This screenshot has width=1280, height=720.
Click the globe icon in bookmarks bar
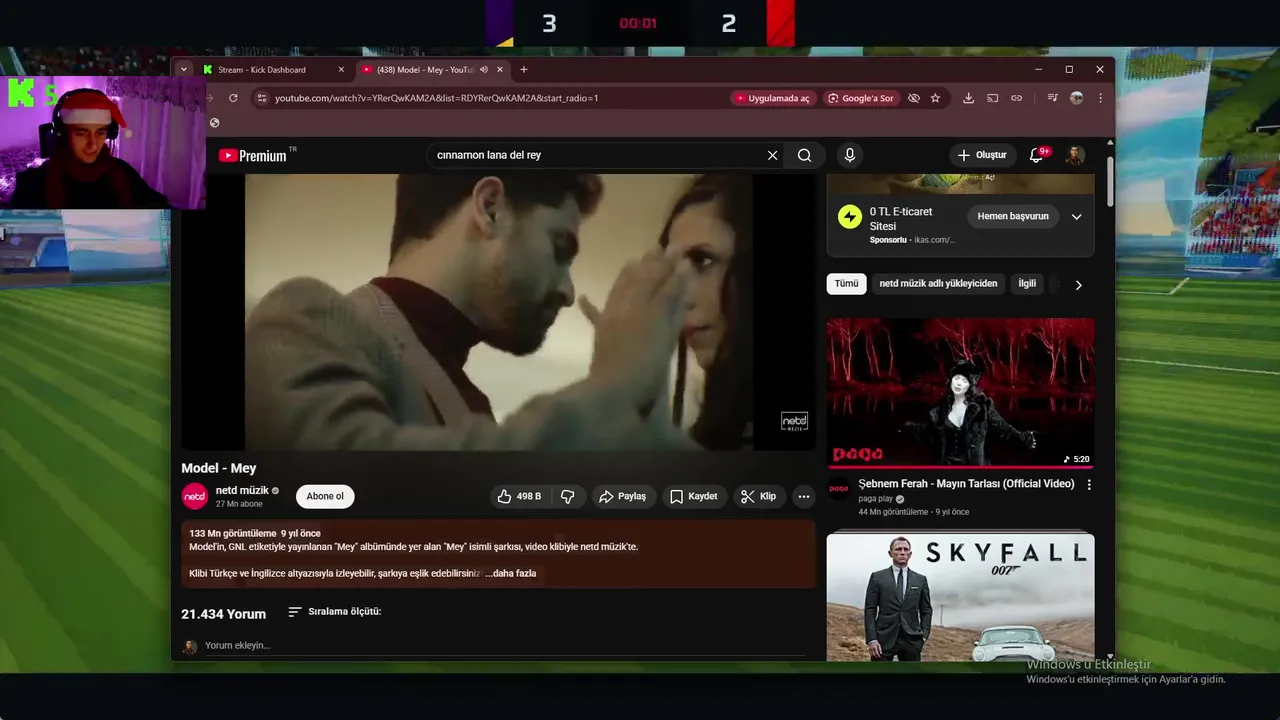214,123
